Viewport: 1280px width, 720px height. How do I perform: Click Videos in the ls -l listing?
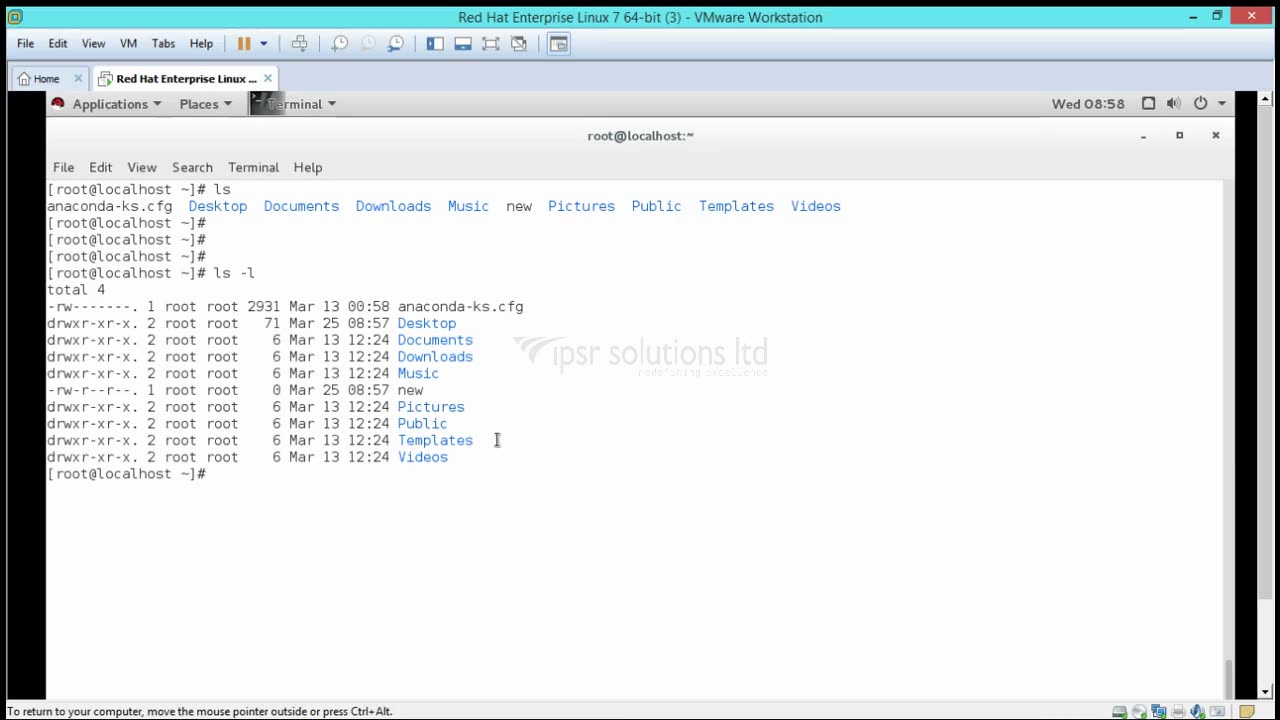pos(423,457)
